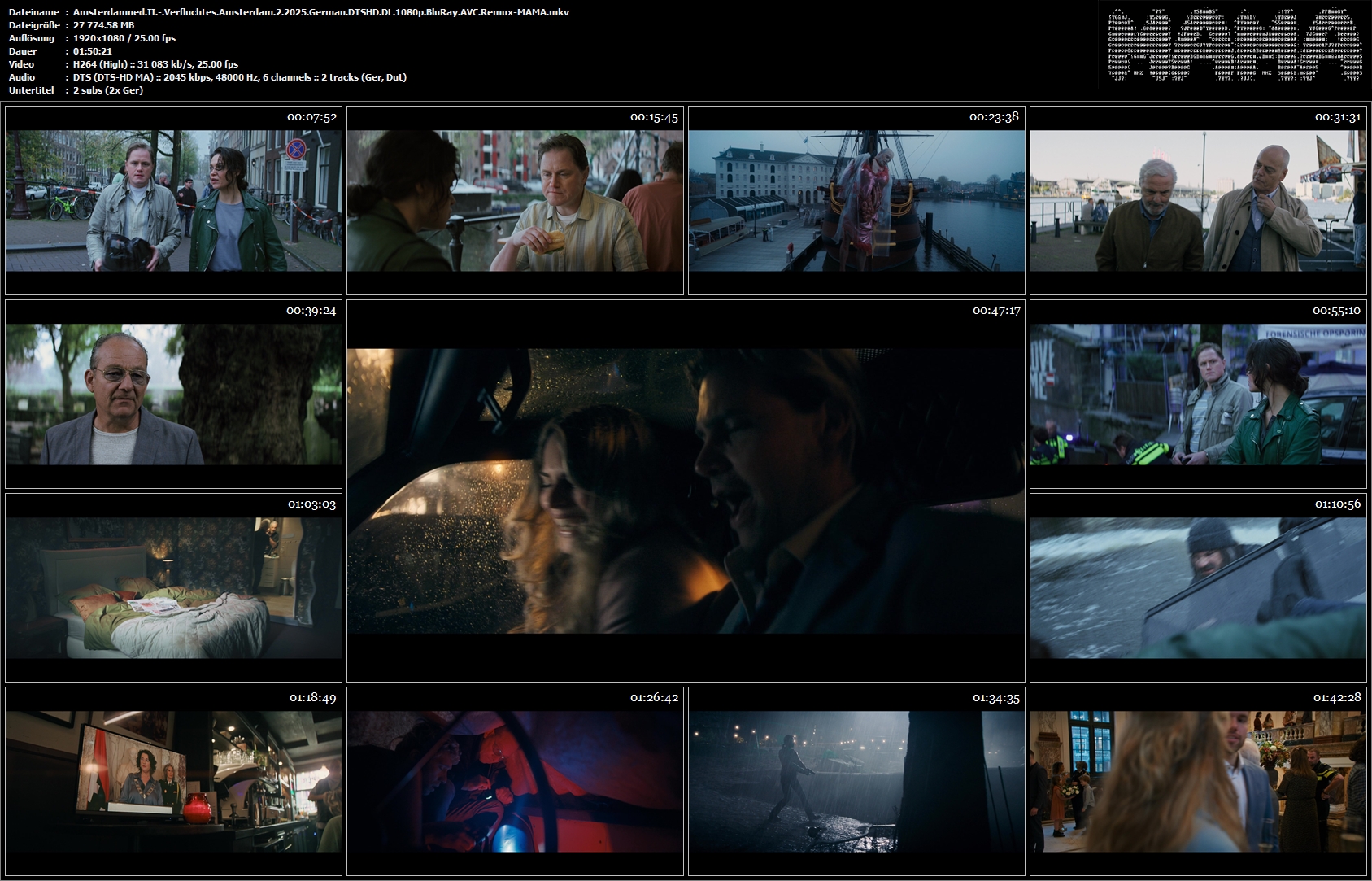Open the thumbnail timestamped 00:39:24
1372x881 pixels.
click(173, 394)
